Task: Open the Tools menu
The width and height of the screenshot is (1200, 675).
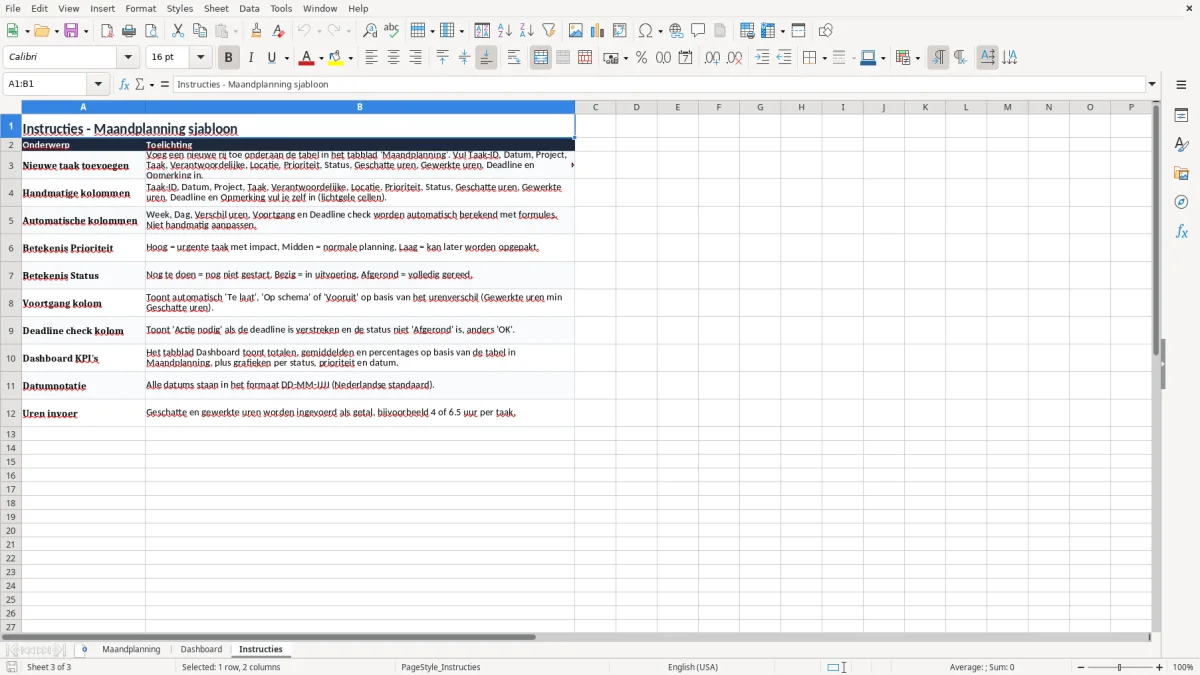Action: pos(281,8)
